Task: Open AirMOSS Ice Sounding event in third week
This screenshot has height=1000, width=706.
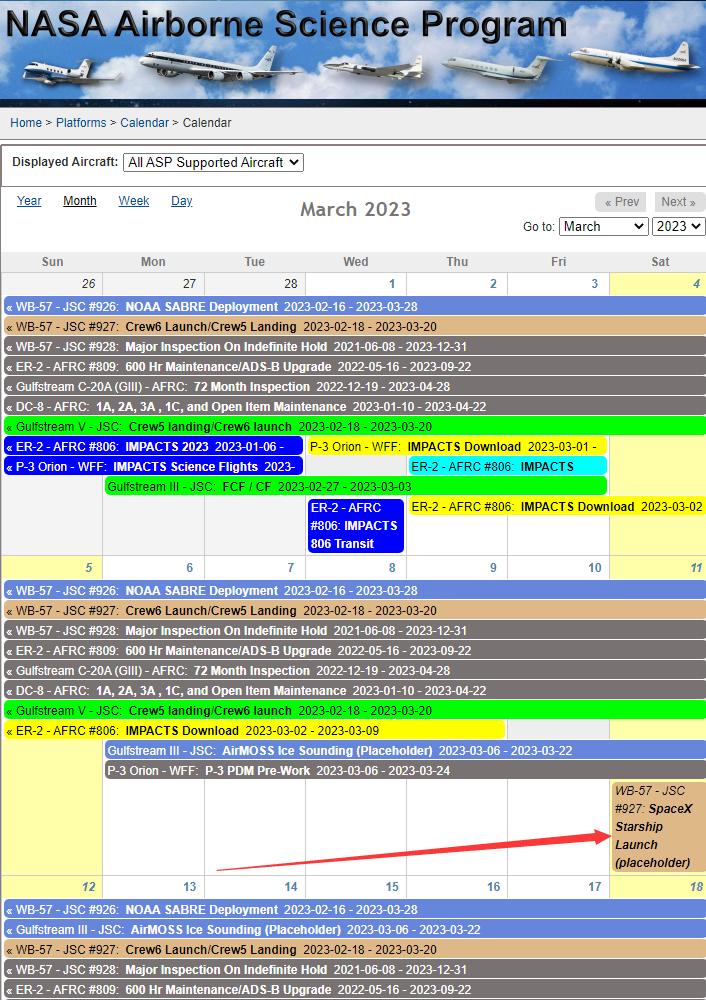Action: 355,929
